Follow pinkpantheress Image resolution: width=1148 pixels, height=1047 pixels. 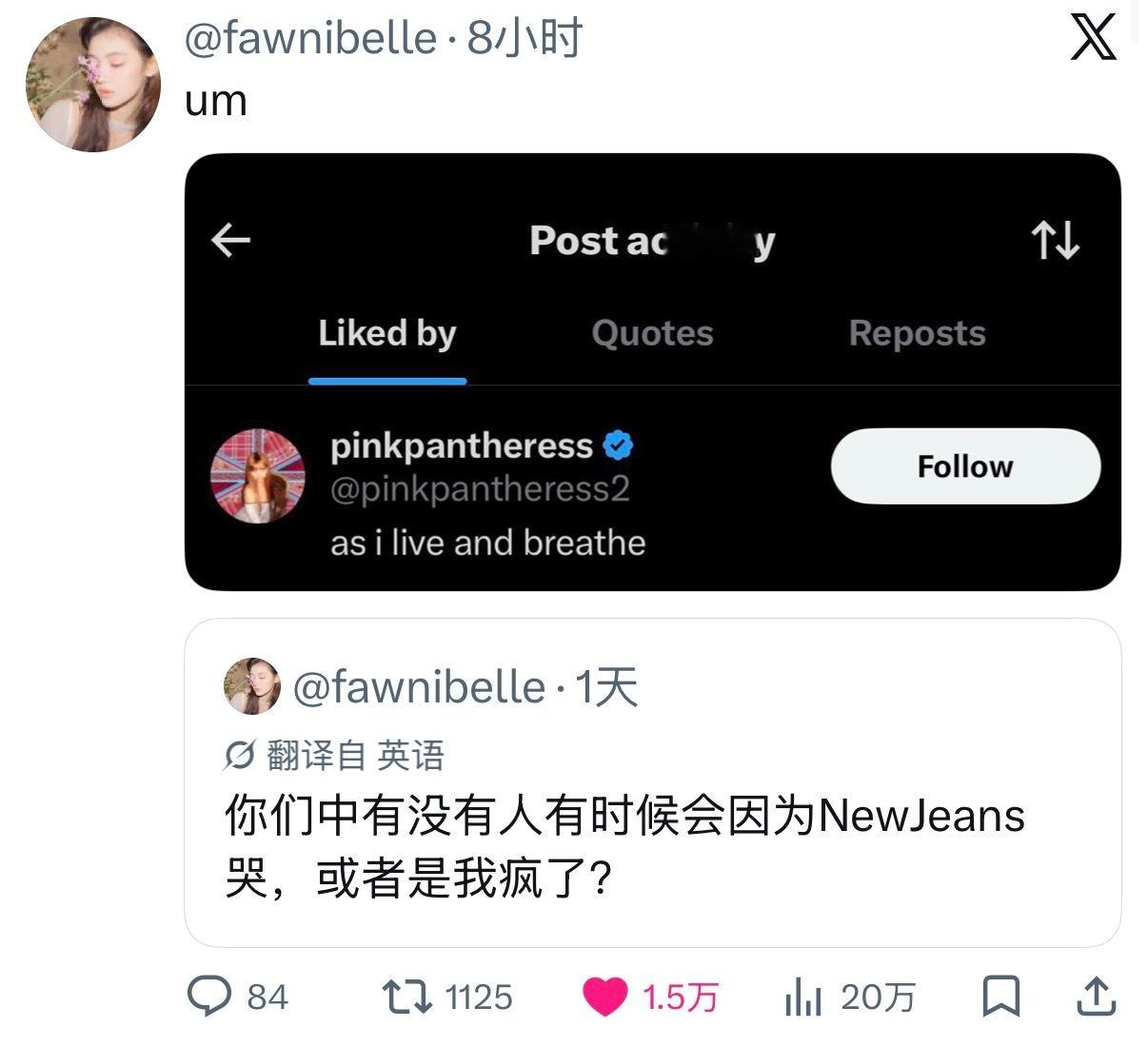pos(965,465)
